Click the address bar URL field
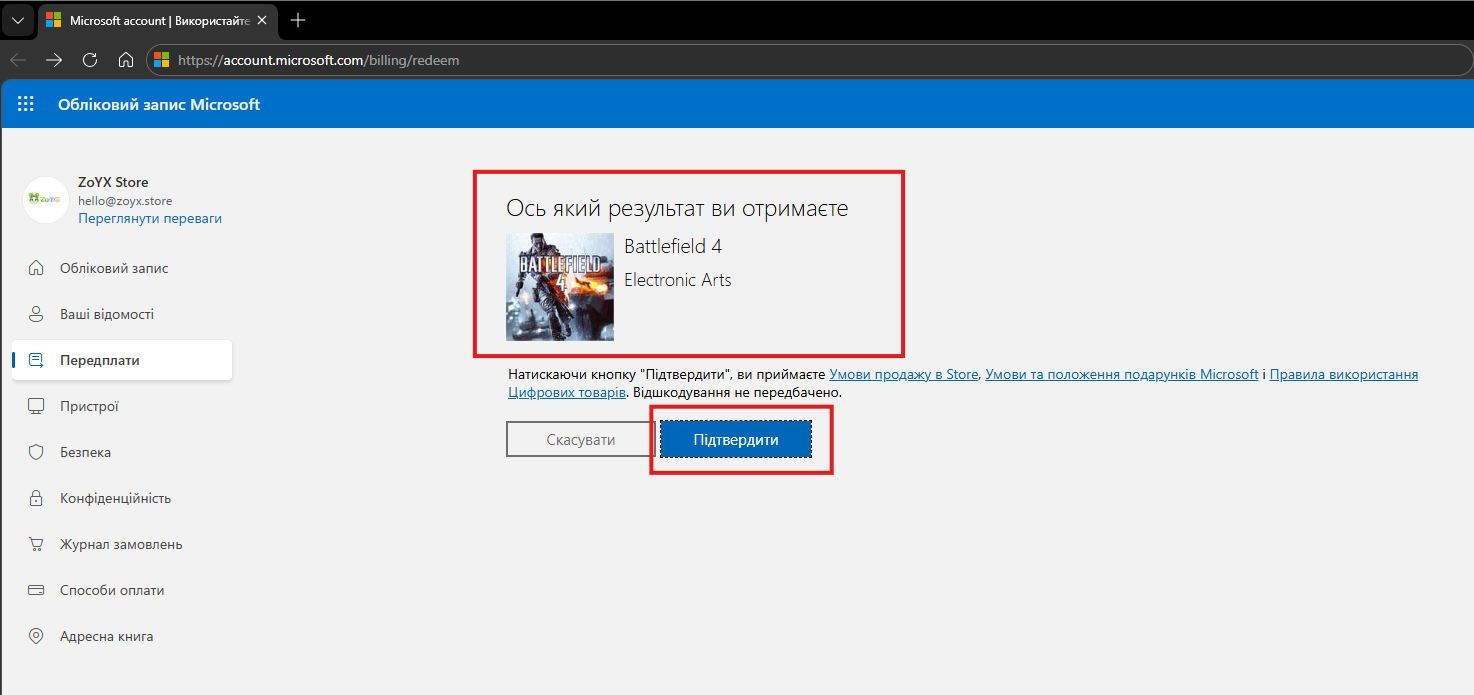This screenshot has width=1474, height=695. click(x=810, y=60)
